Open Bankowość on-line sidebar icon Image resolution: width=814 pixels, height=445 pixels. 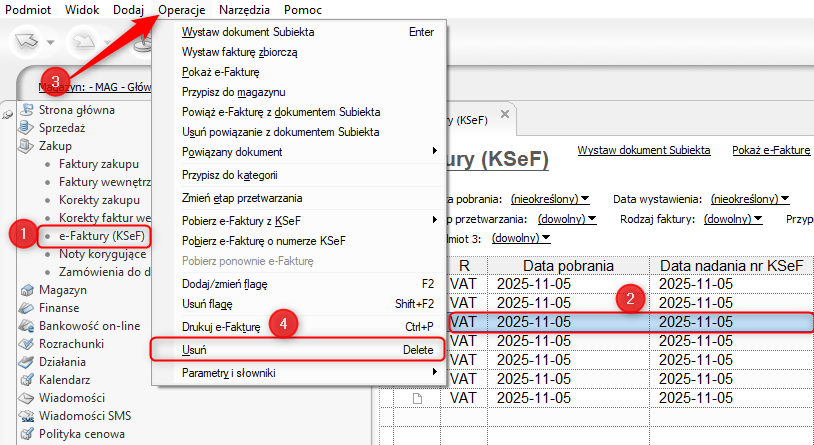(x=28, y=326)
